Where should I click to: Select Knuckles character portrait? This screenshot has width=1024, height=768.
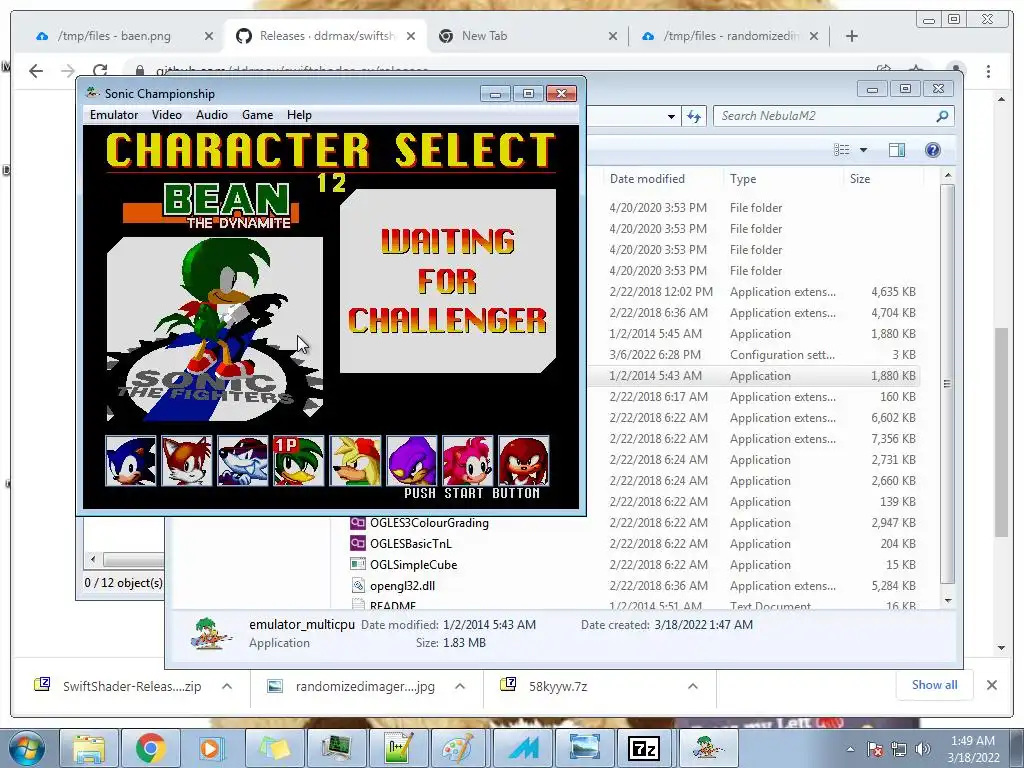(524, 461)
